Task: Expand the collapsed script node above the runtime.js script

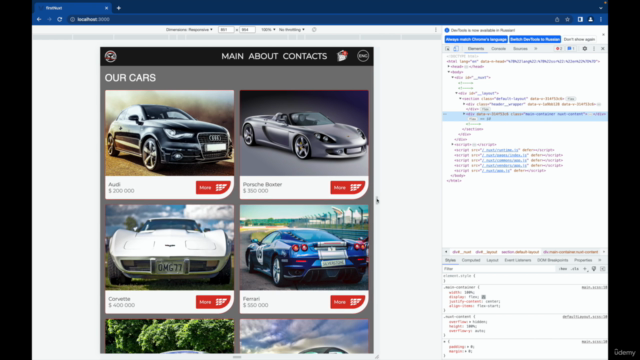Action: [452, 144]
